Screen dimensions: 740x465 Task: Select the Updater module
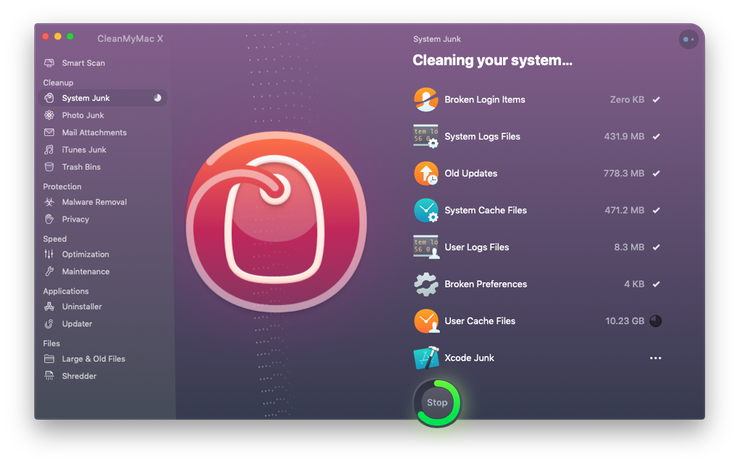point(77,324)
